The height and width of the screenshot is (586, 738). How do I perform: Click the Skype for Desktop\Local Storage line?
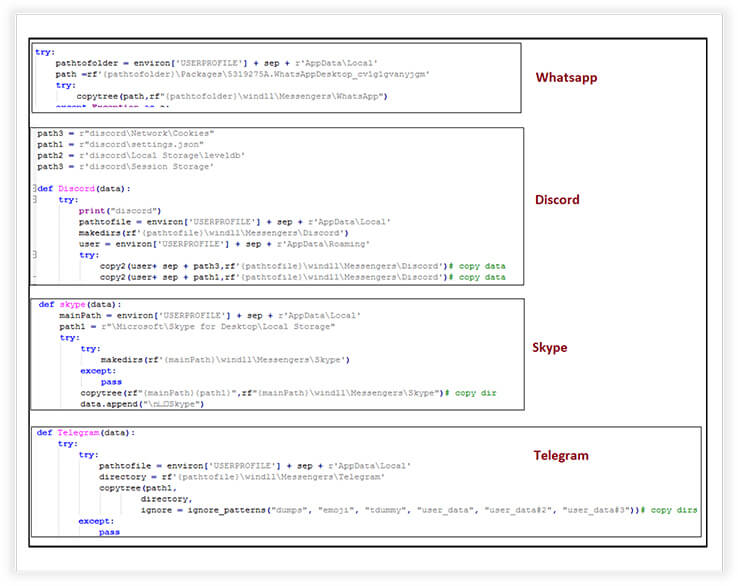[197, 327]
